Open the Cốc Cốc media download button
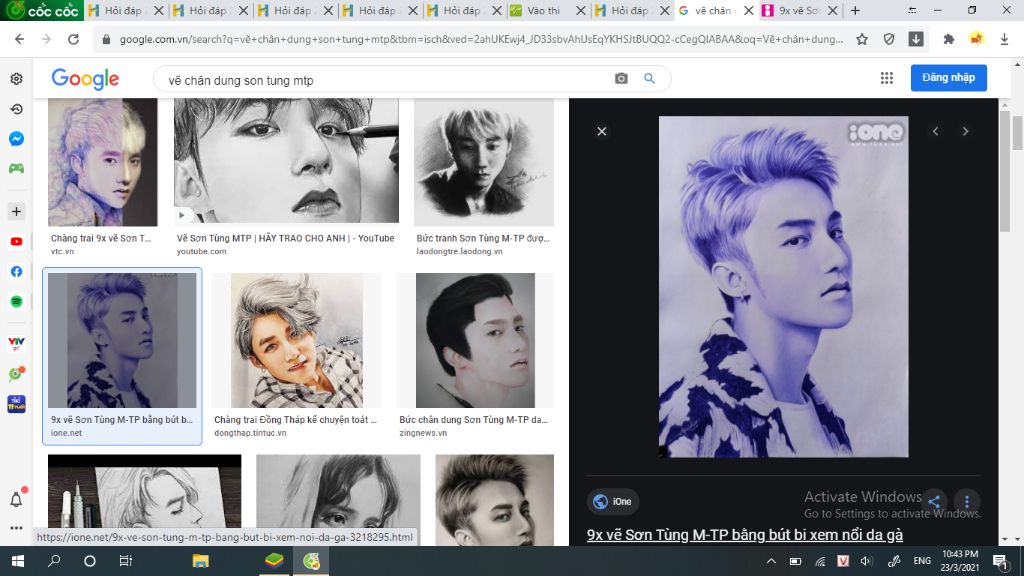Screen dimensions: 1024x576 pos(916,39)
